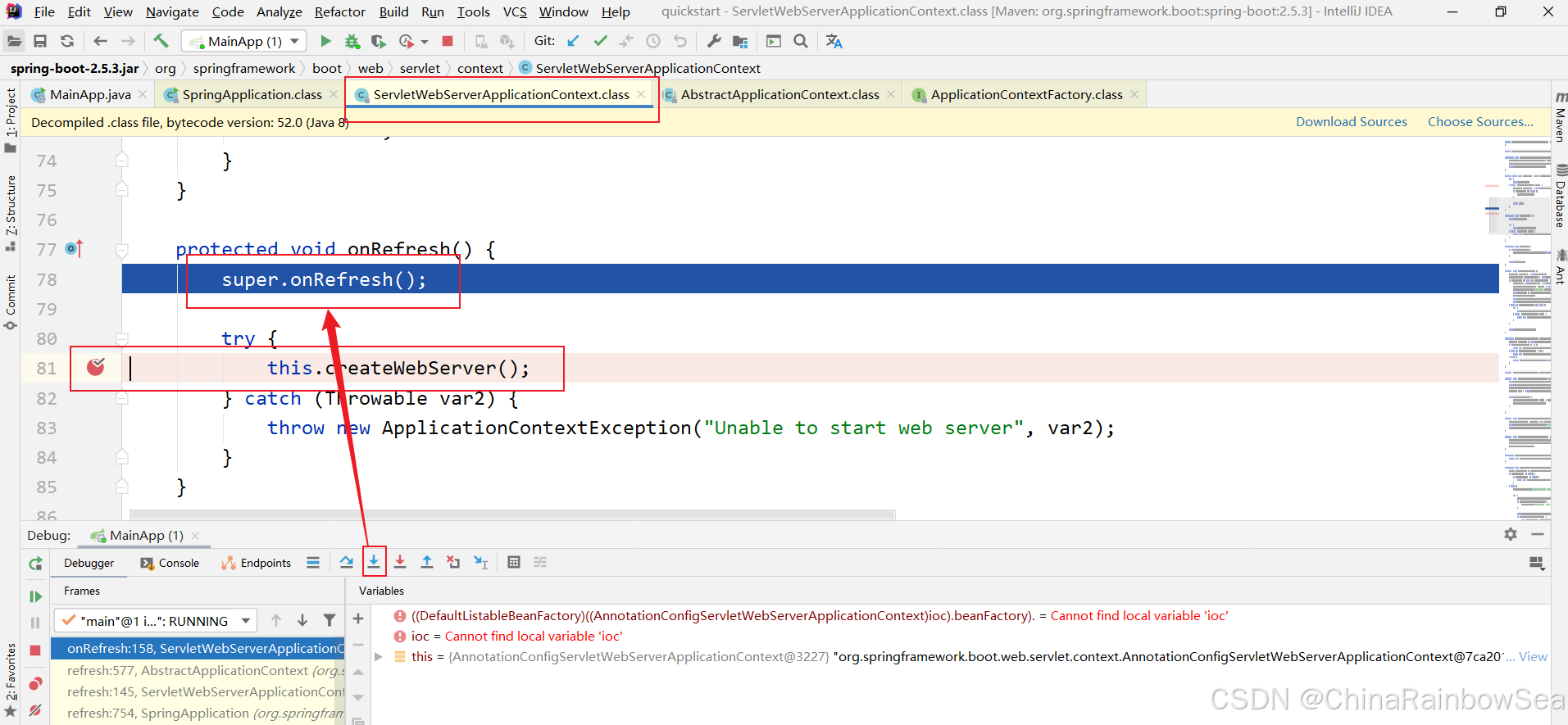Select the refresh:577 AbstractApplicationContext frame
Viewport: 1568px width, 725px height.
pos(198,670)
